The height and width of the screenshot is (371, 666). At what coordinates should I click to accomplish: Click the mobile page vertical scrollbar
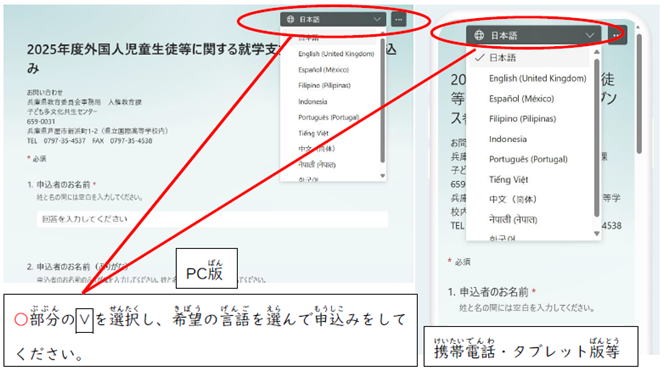point(639,93)
